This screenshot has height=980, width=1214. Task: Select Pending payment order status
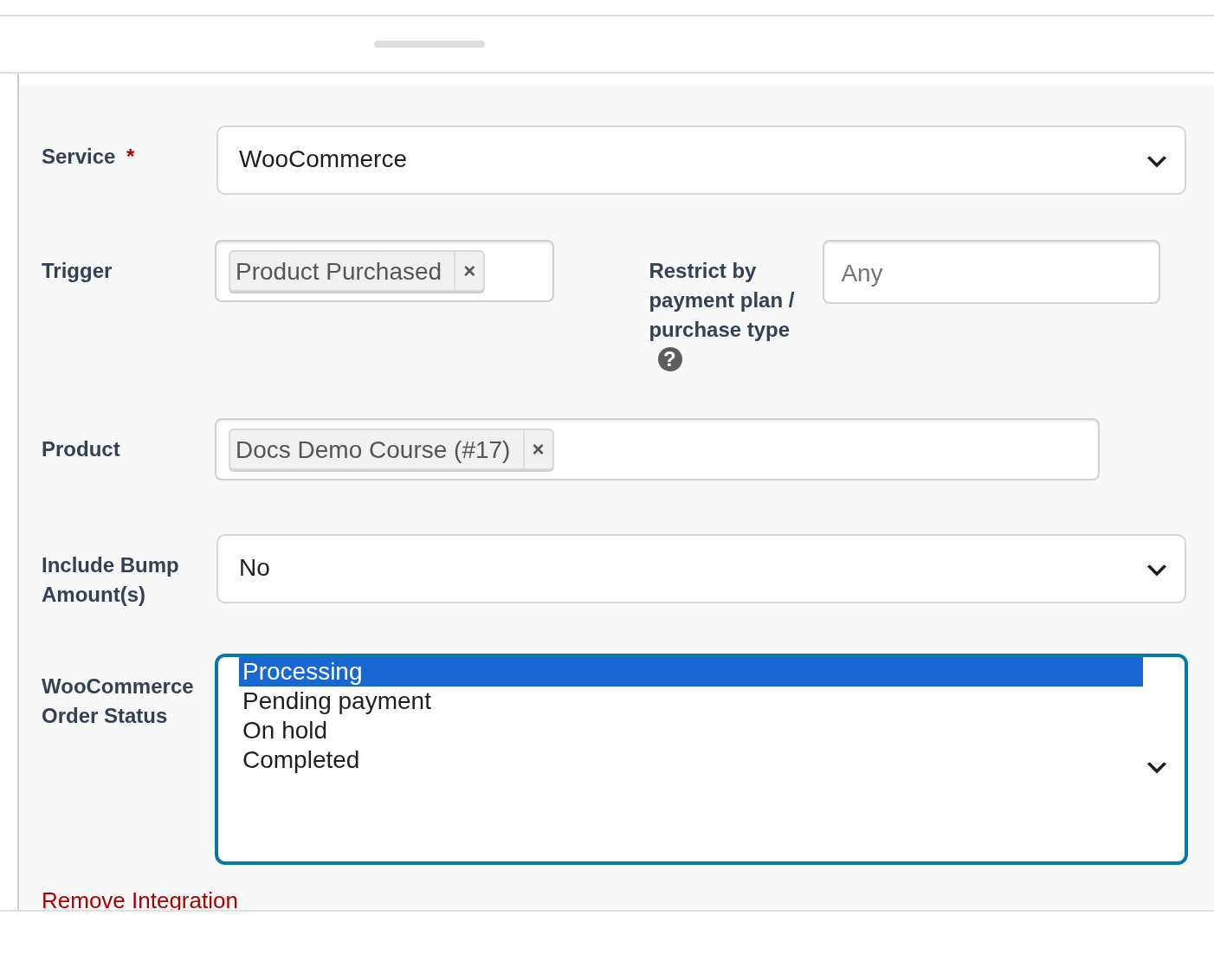tap(691, 701)
